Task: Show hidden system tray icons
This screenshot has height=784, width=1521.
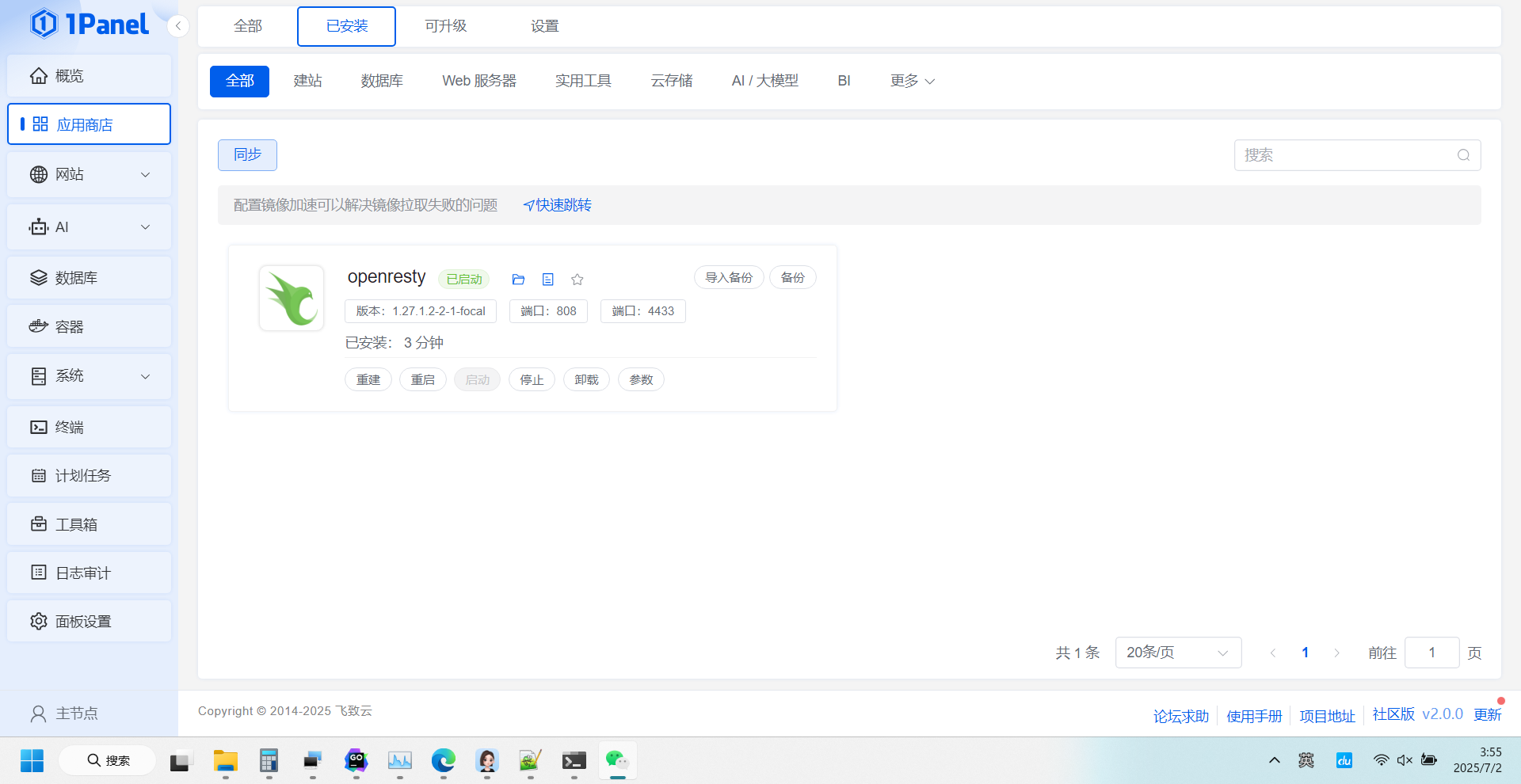Action: [x=1275, y=760]
